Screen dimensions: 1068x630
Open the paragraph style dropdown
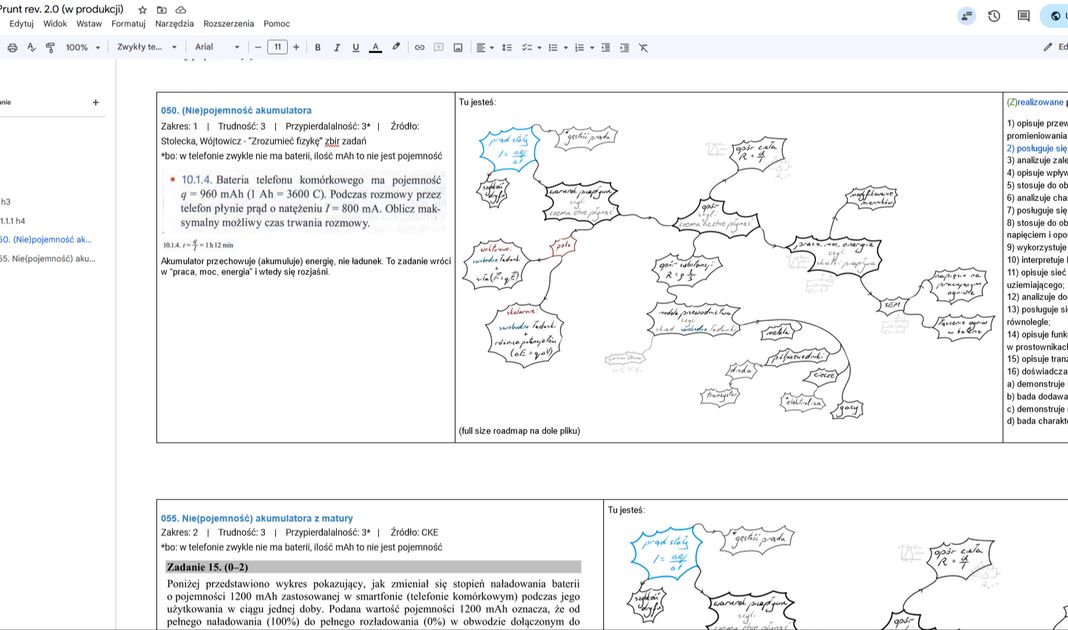146,47
